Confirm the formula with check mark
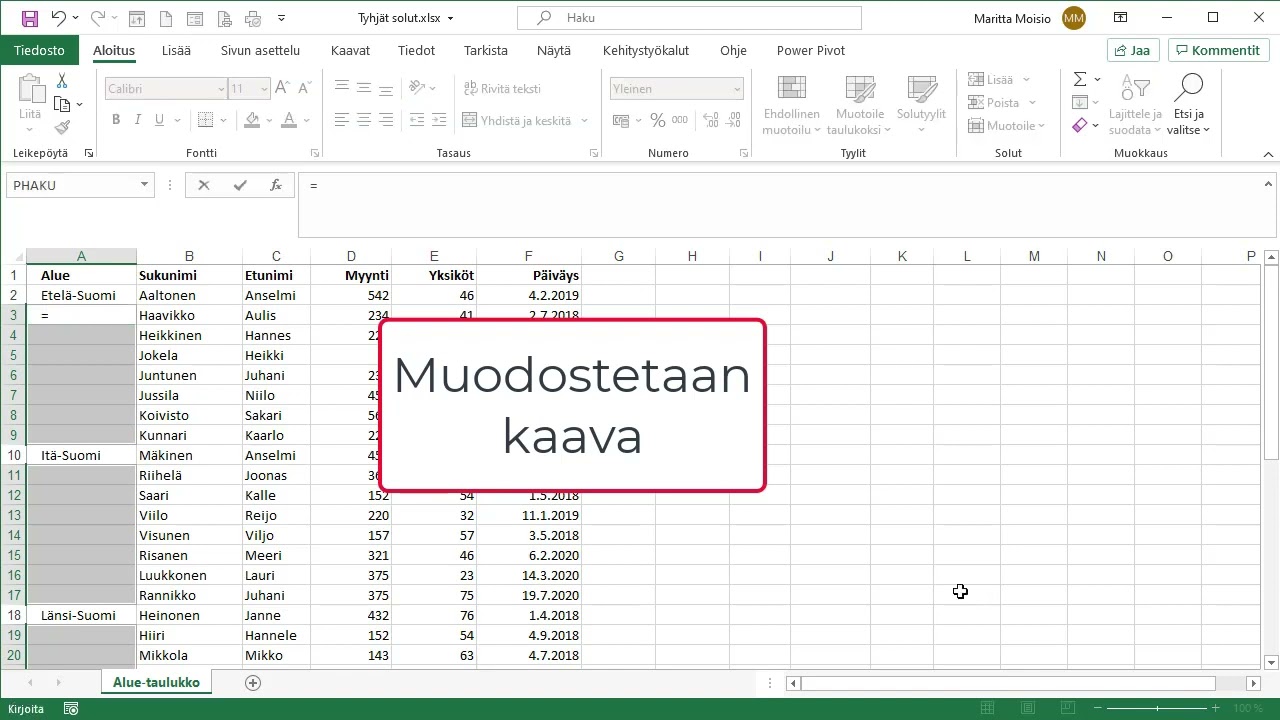Image resolution: width=1280 pixels, height=720 pixels. (240, 185)
